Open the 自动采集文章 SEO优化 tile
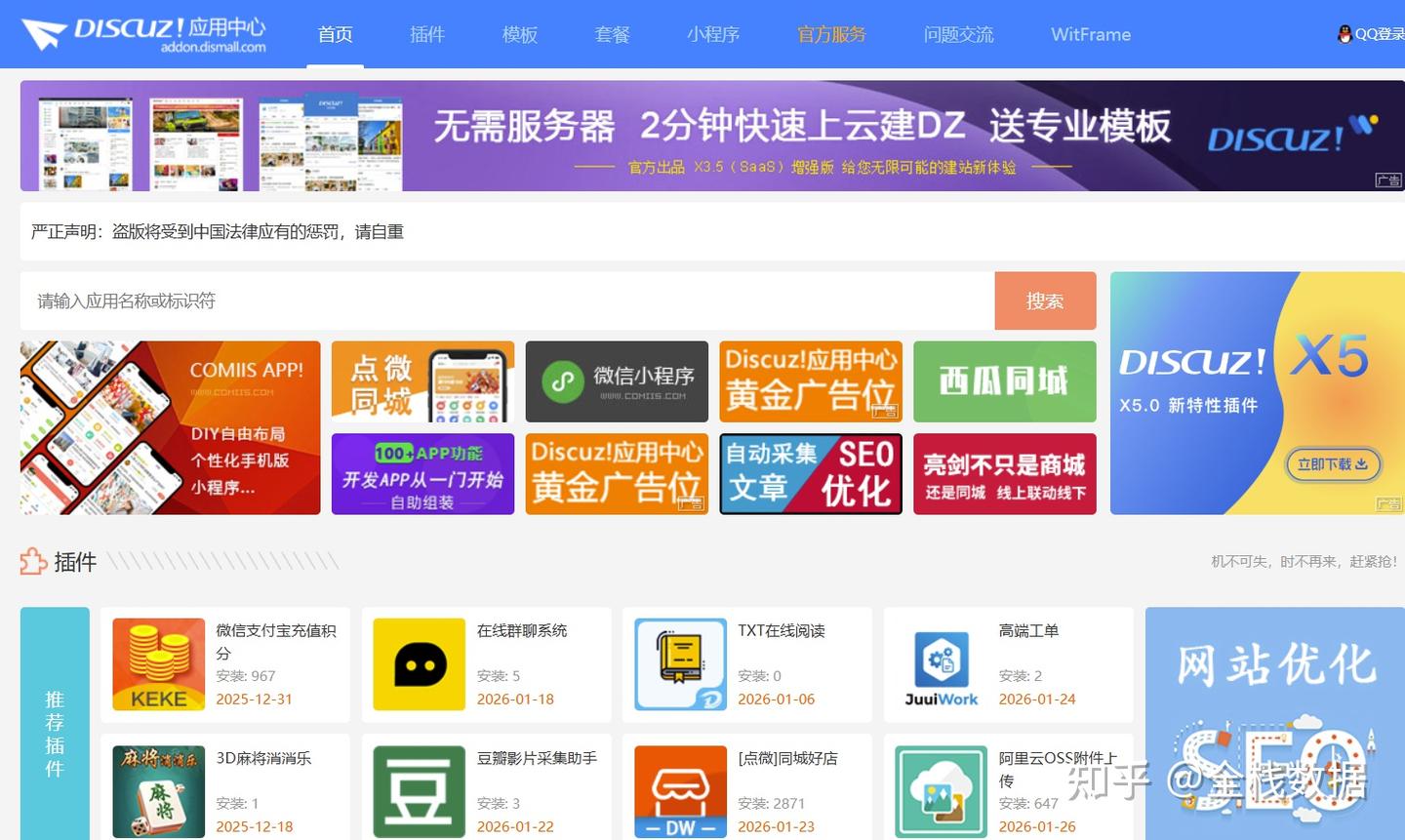The image size is (1405, 840). point(811,474)
